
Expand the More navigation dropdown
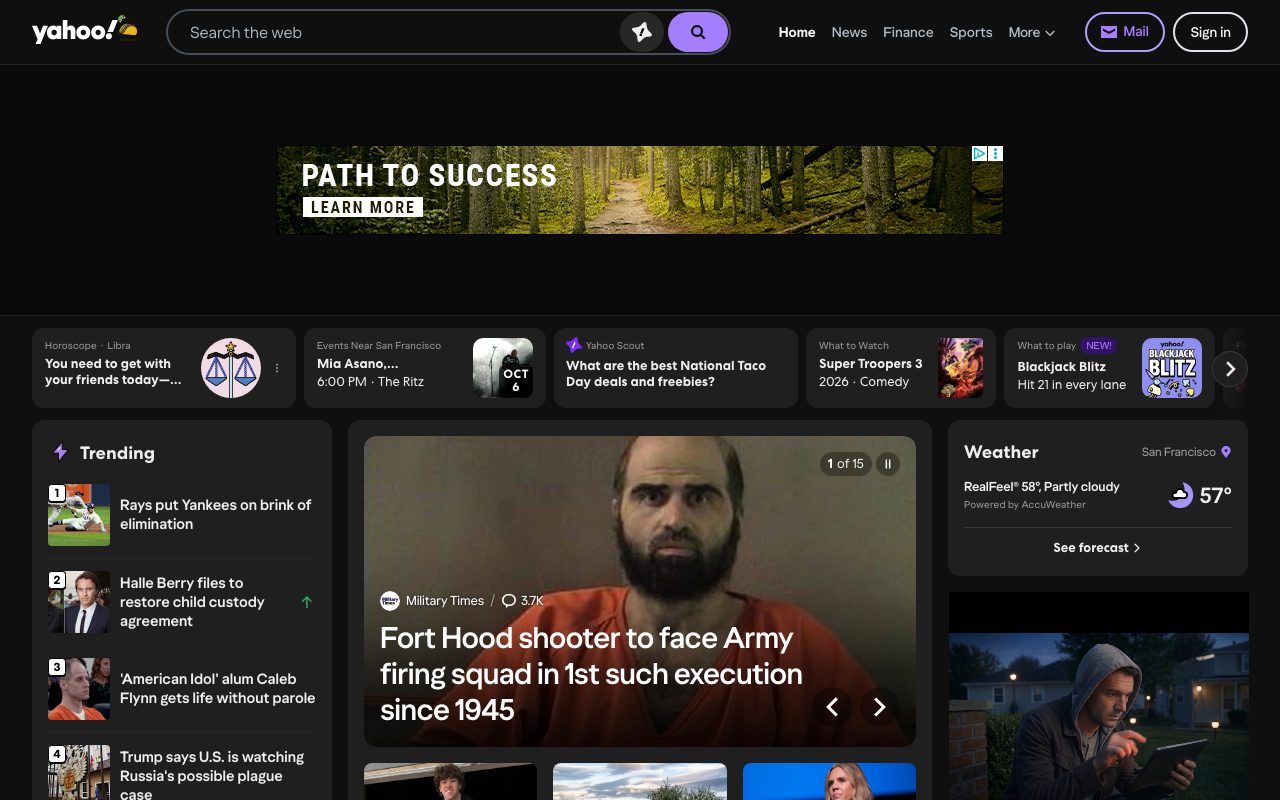[x=1032, y=32]
